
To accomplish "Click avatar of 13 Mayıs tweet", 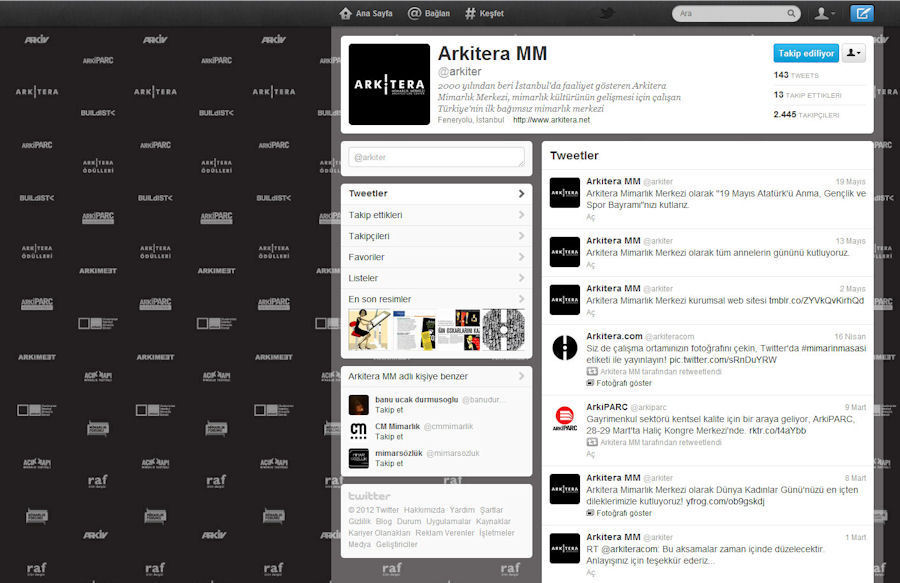I will (565, 252).
